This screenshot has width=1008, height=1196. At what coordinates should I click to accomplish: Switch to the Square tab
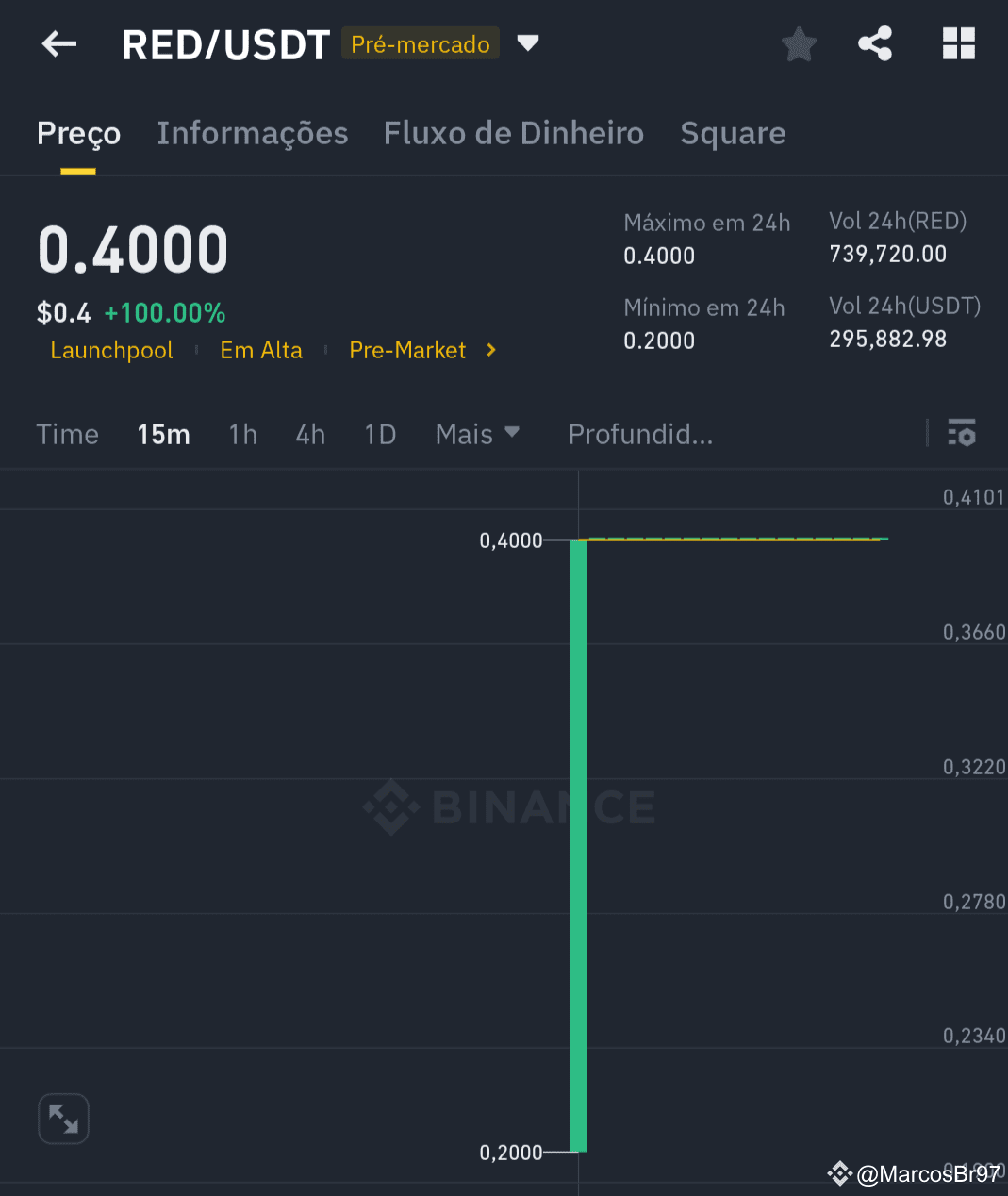733,134
